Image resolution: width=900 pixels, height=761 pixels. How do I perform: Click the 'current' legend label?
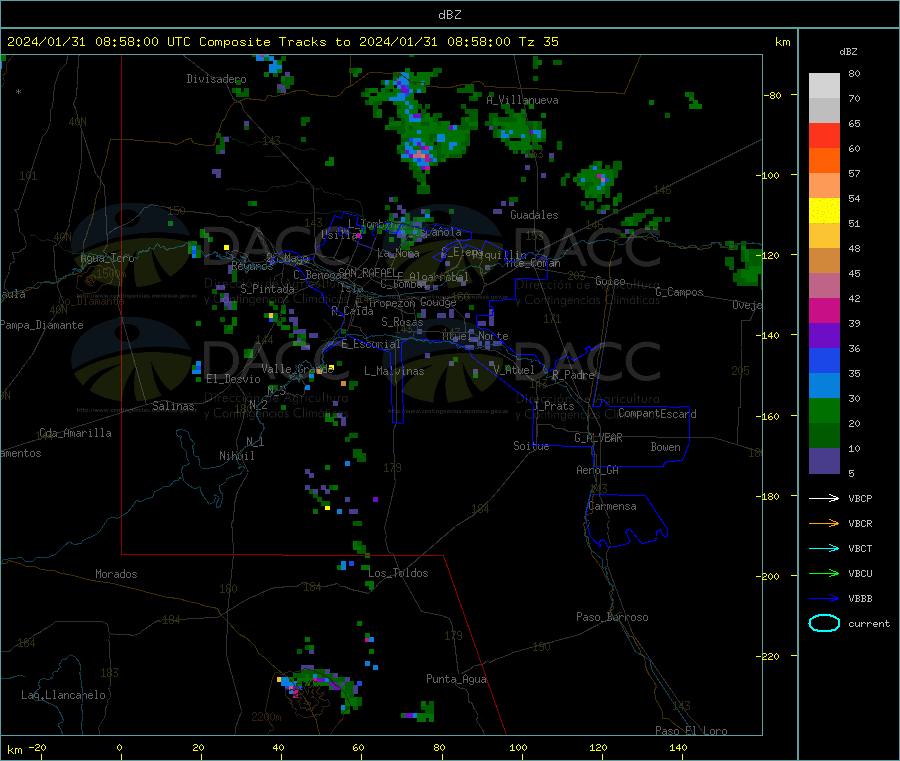click(869, 623)
